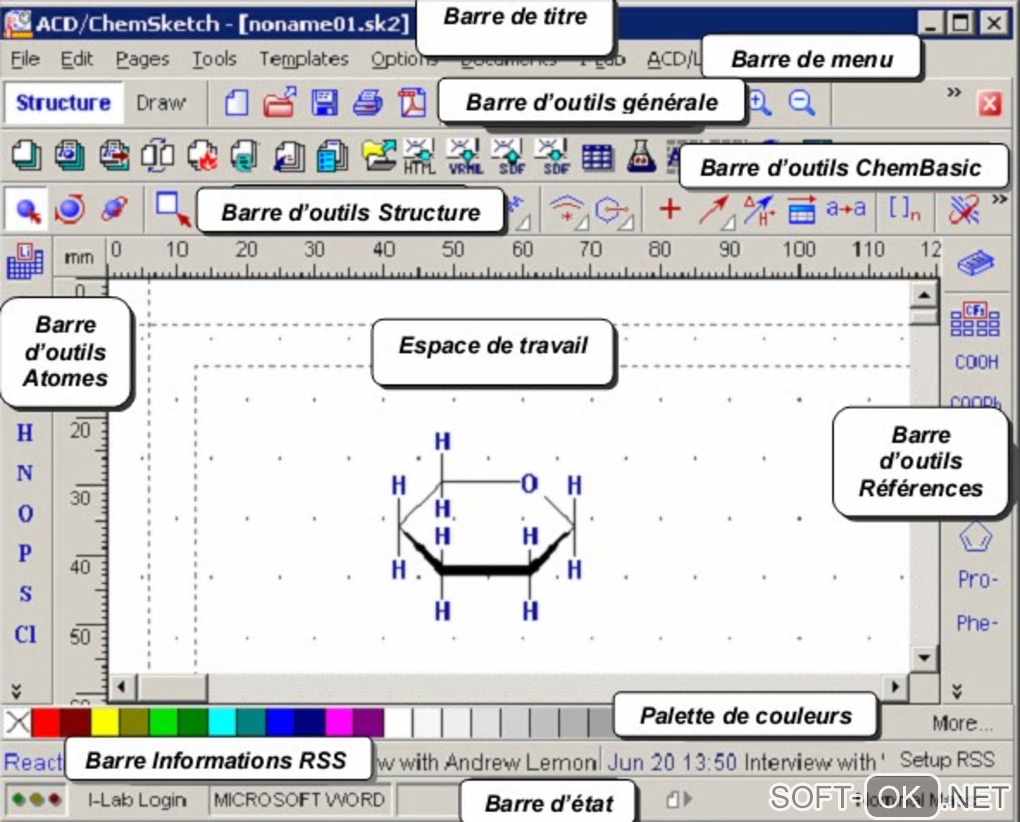The height and width of the screenshot is (822, 1020).
Task: Select Nitrogen atom N
Action: click(x=25, y=473)
